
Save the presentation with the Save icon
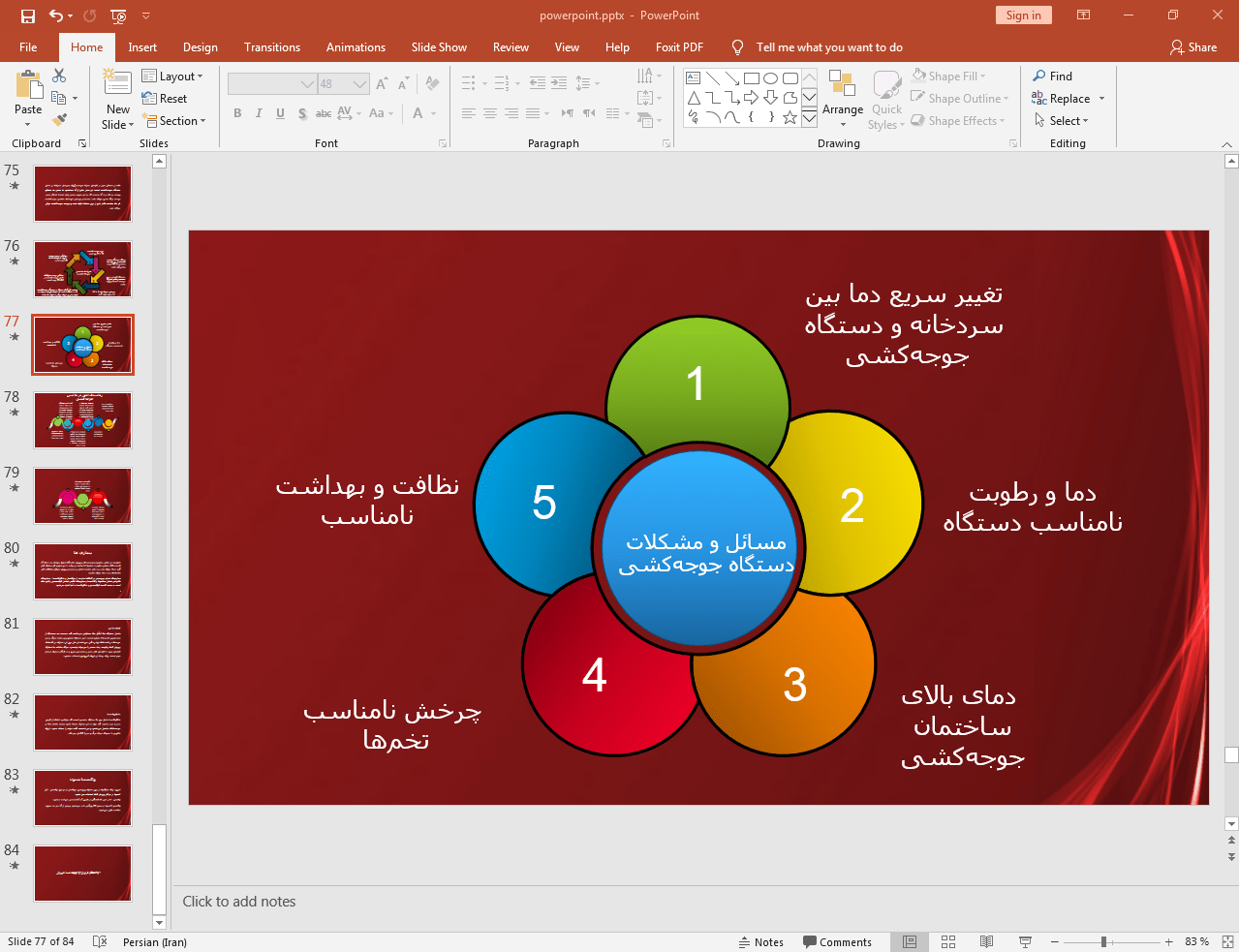[28, 15]
